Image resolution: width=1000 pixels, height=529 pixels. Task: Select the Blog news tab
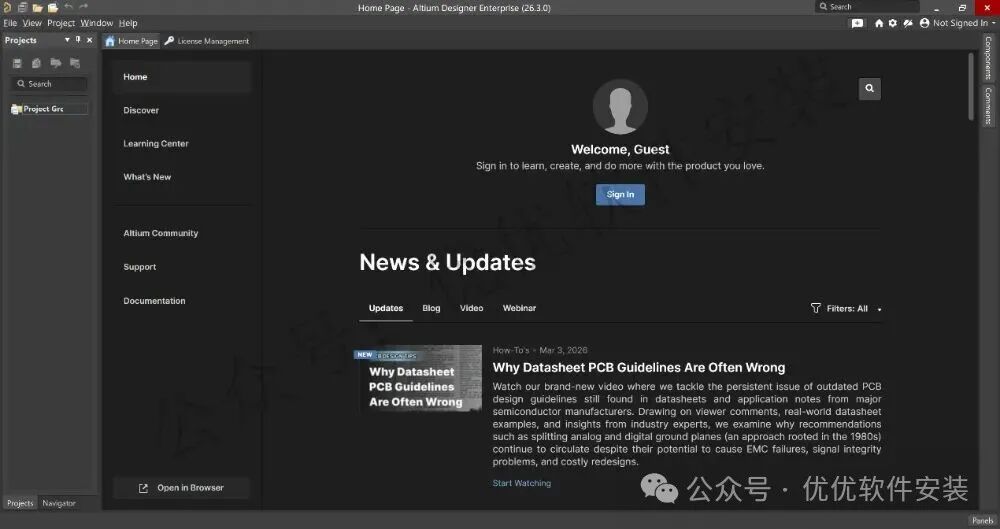[x=431, y=308]
